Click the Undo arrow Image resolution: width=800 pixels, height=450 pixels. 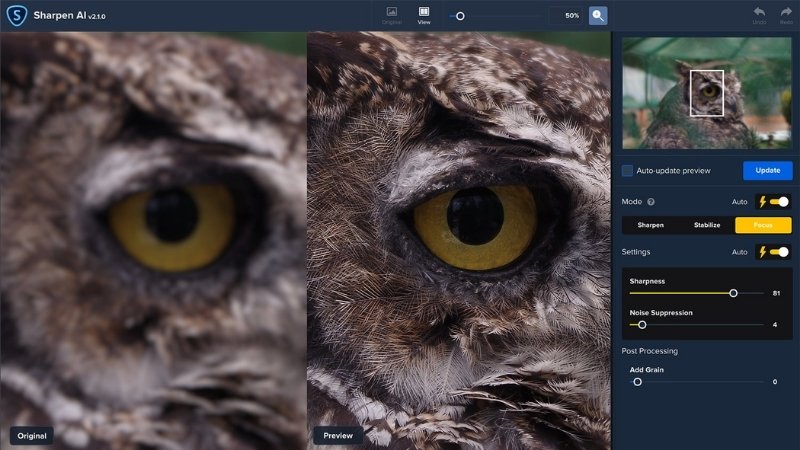click(759, 15)
